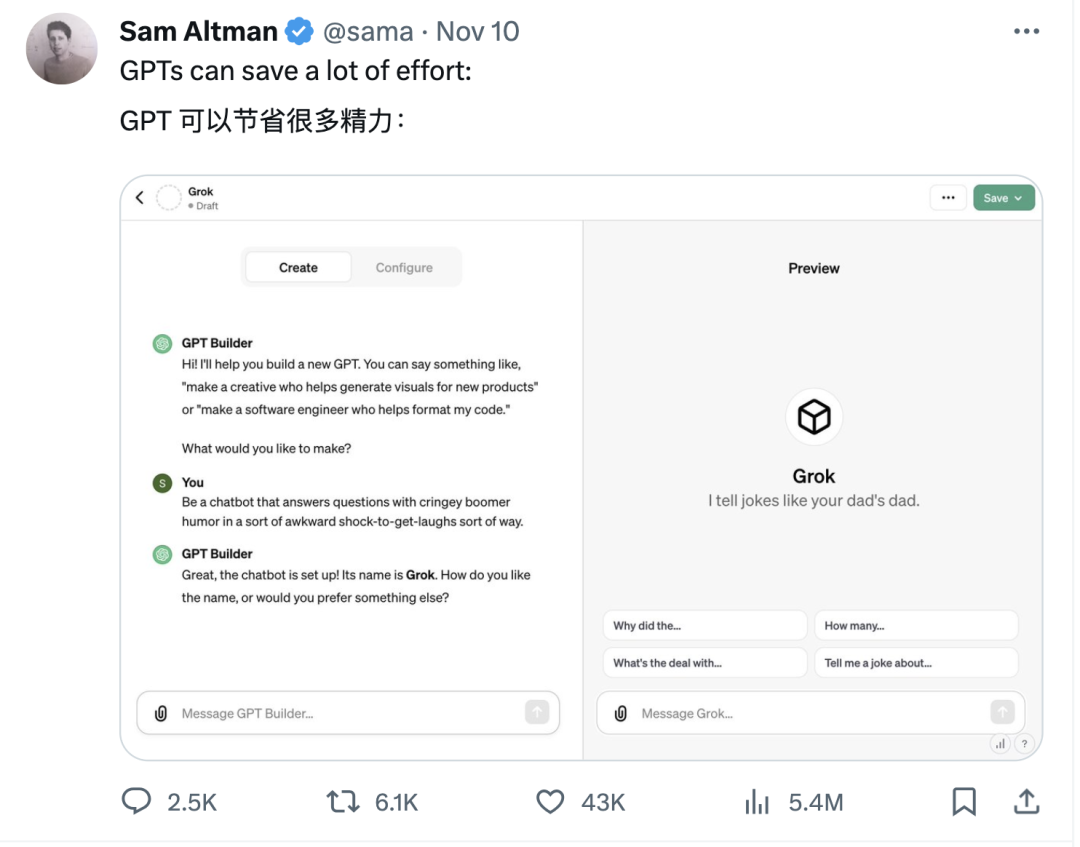This screenshot has height=847, width=1080.
Task: Open the Save dropdown chevron
Action: click(1018, 197)
